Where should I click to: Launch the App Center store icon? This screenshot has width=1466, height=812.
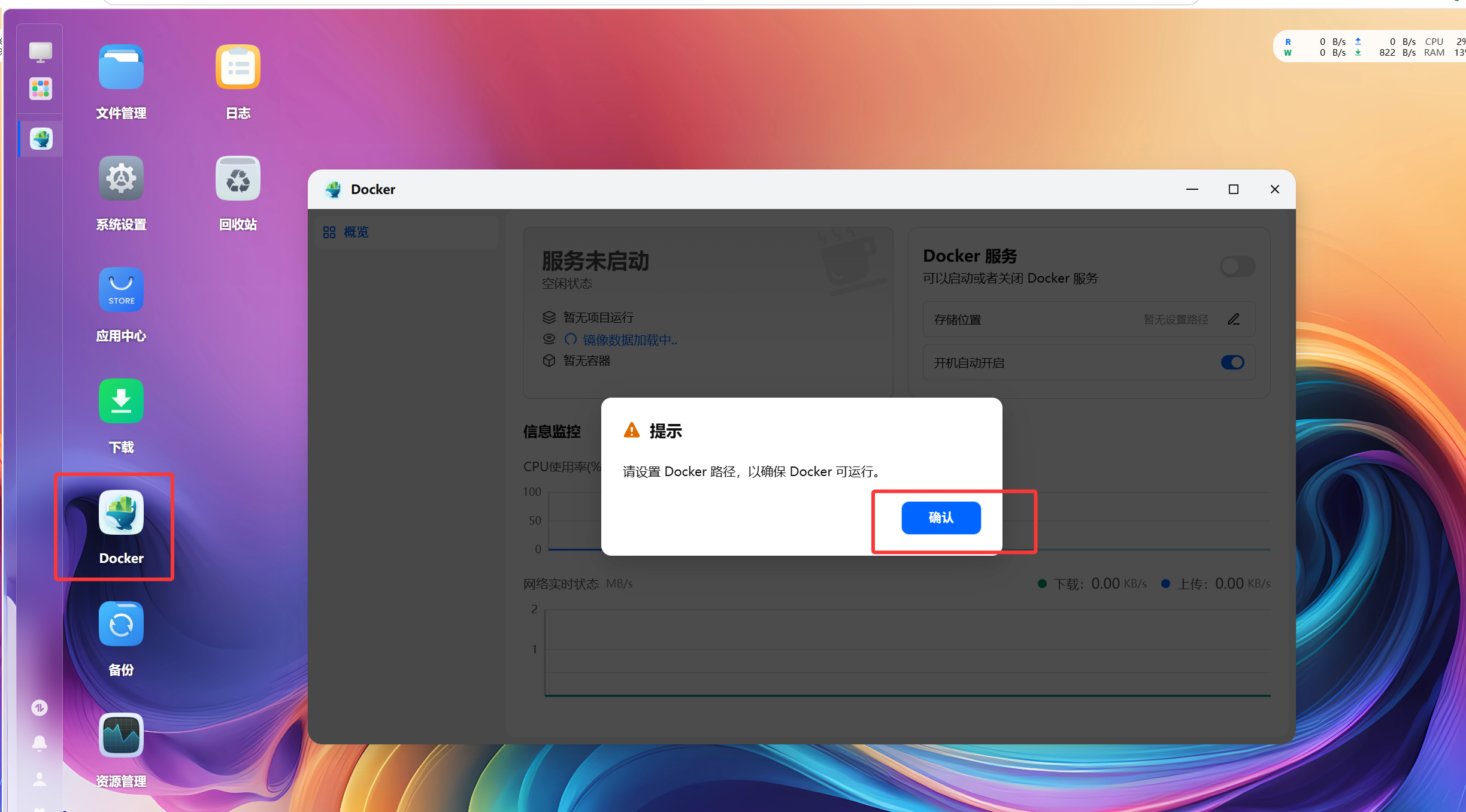[x=121, y=290]
